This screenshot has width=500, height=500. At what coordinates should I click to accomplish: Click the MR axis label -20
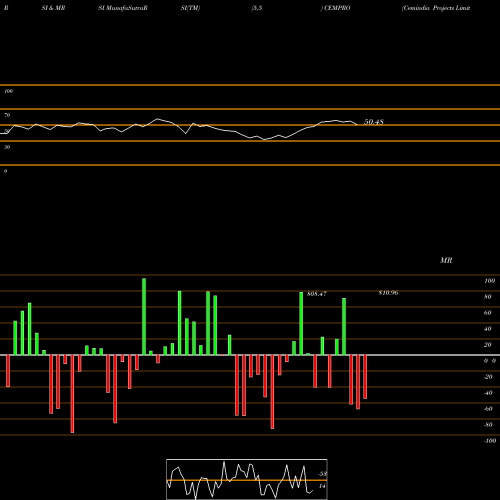click(488, 377)
